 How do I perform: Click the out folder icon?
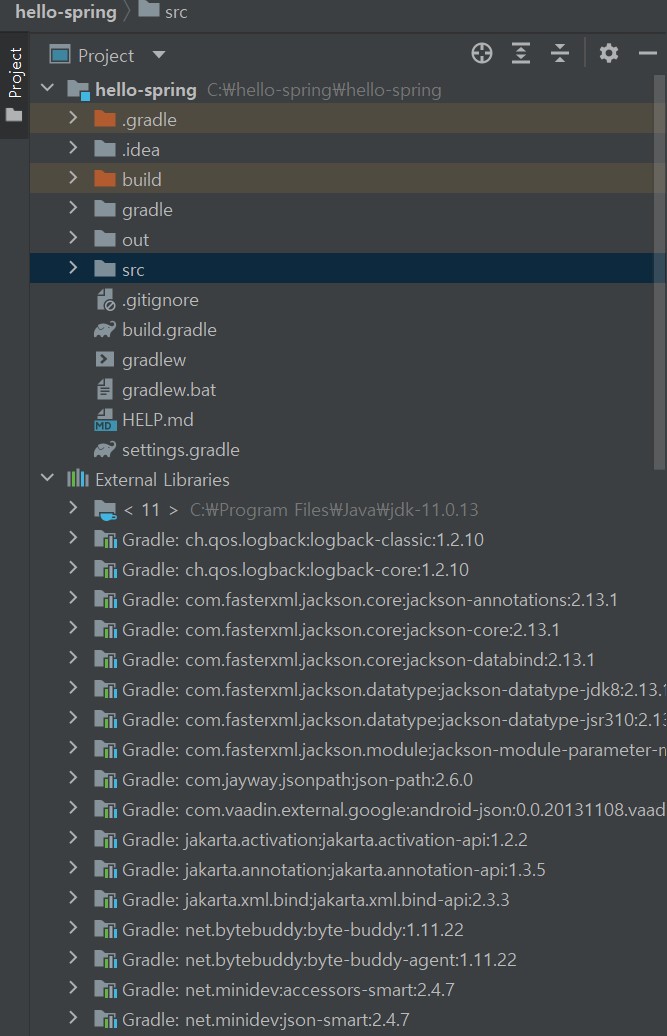click(105, 239)
